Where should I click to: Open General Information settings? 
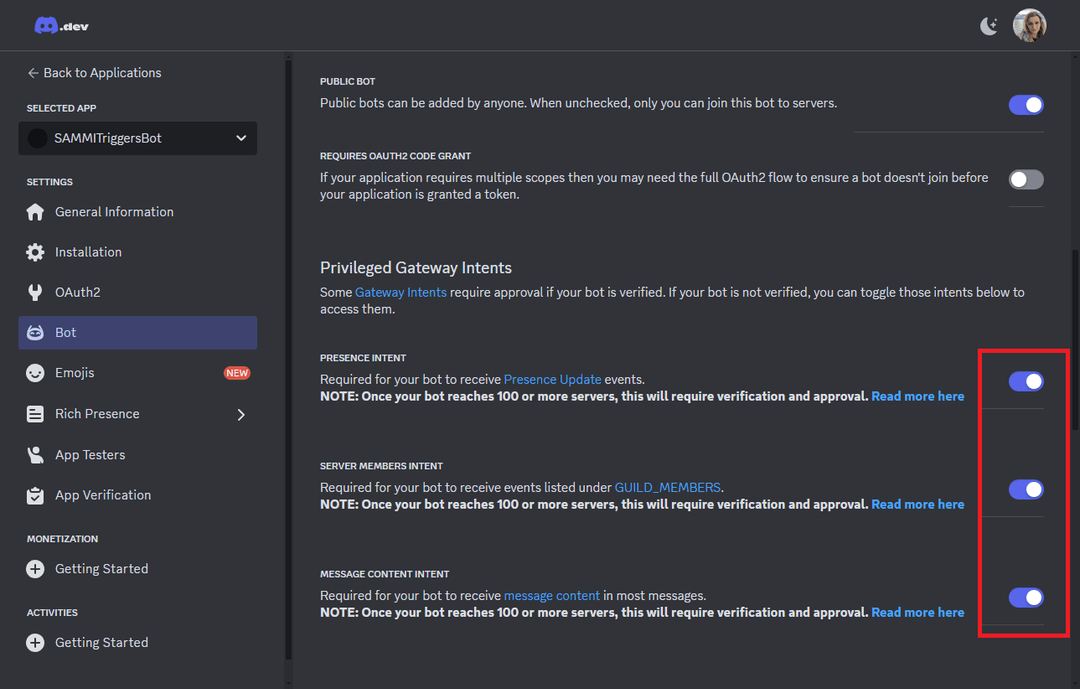[138, 212]
